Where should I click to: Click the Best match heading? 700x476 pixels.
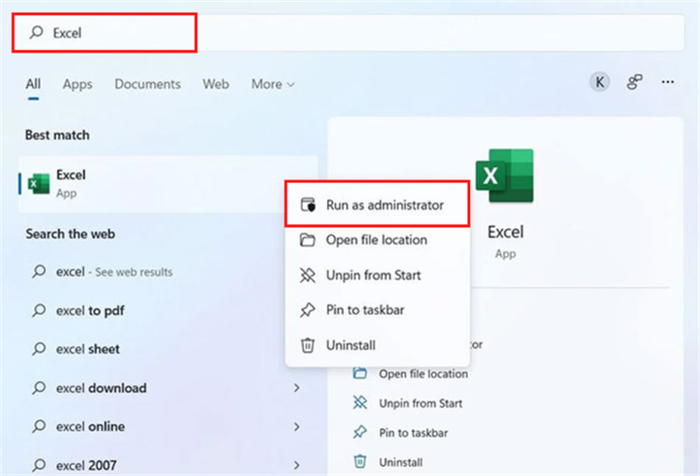57,135
